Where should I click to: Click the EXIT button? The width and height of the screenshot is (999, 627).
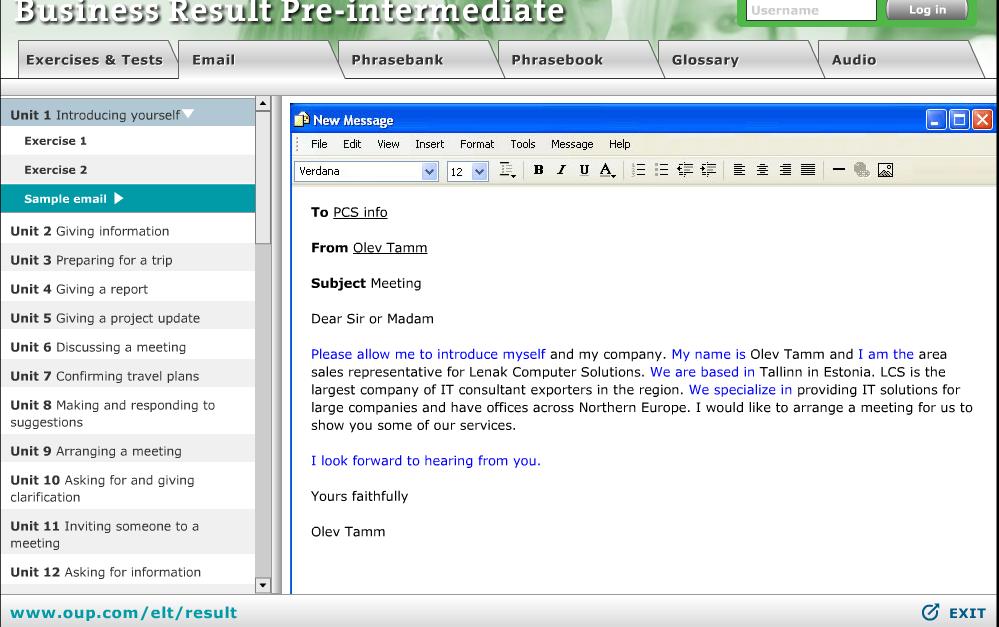967,613
